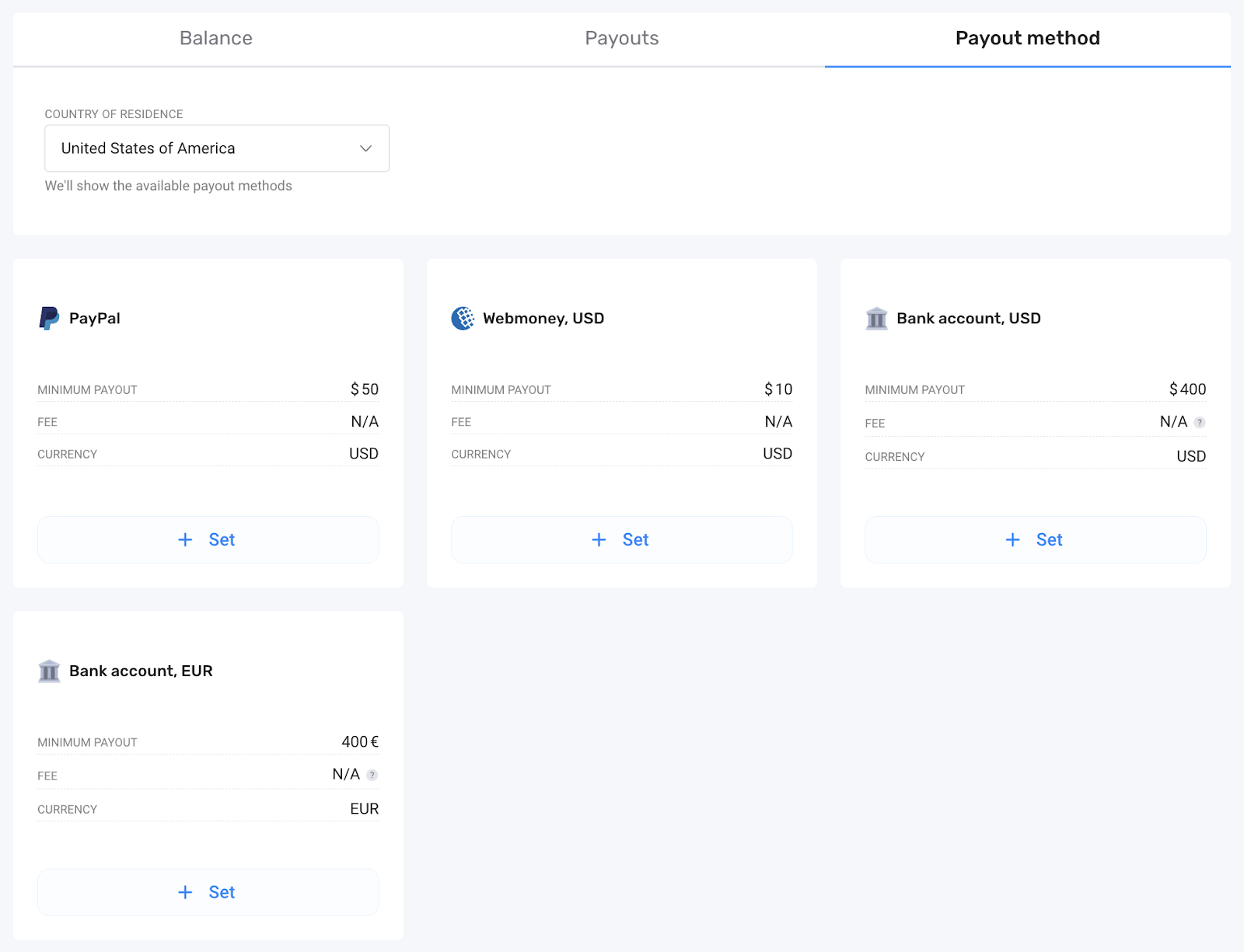The height and width of the screenshot is (952, 1244).
Task: Click the PayPal logo icon
Action: [x=49, y=319]
